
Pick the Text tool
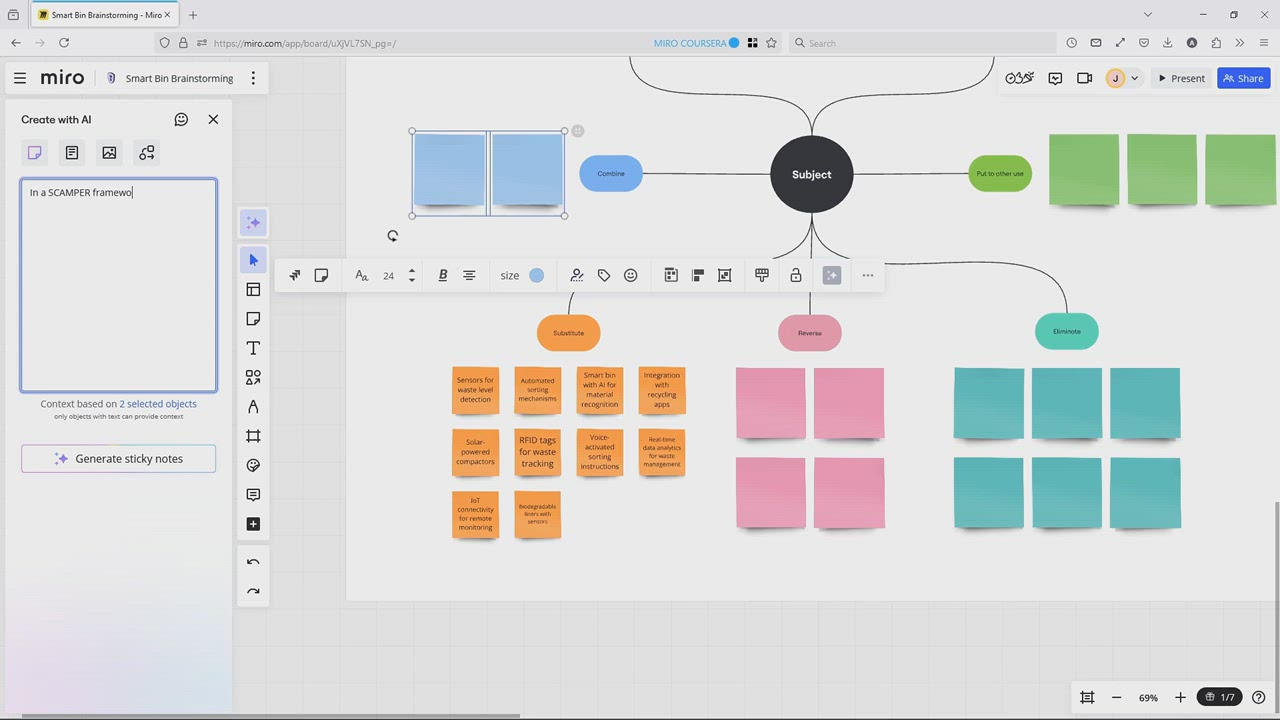pos(253,348)
